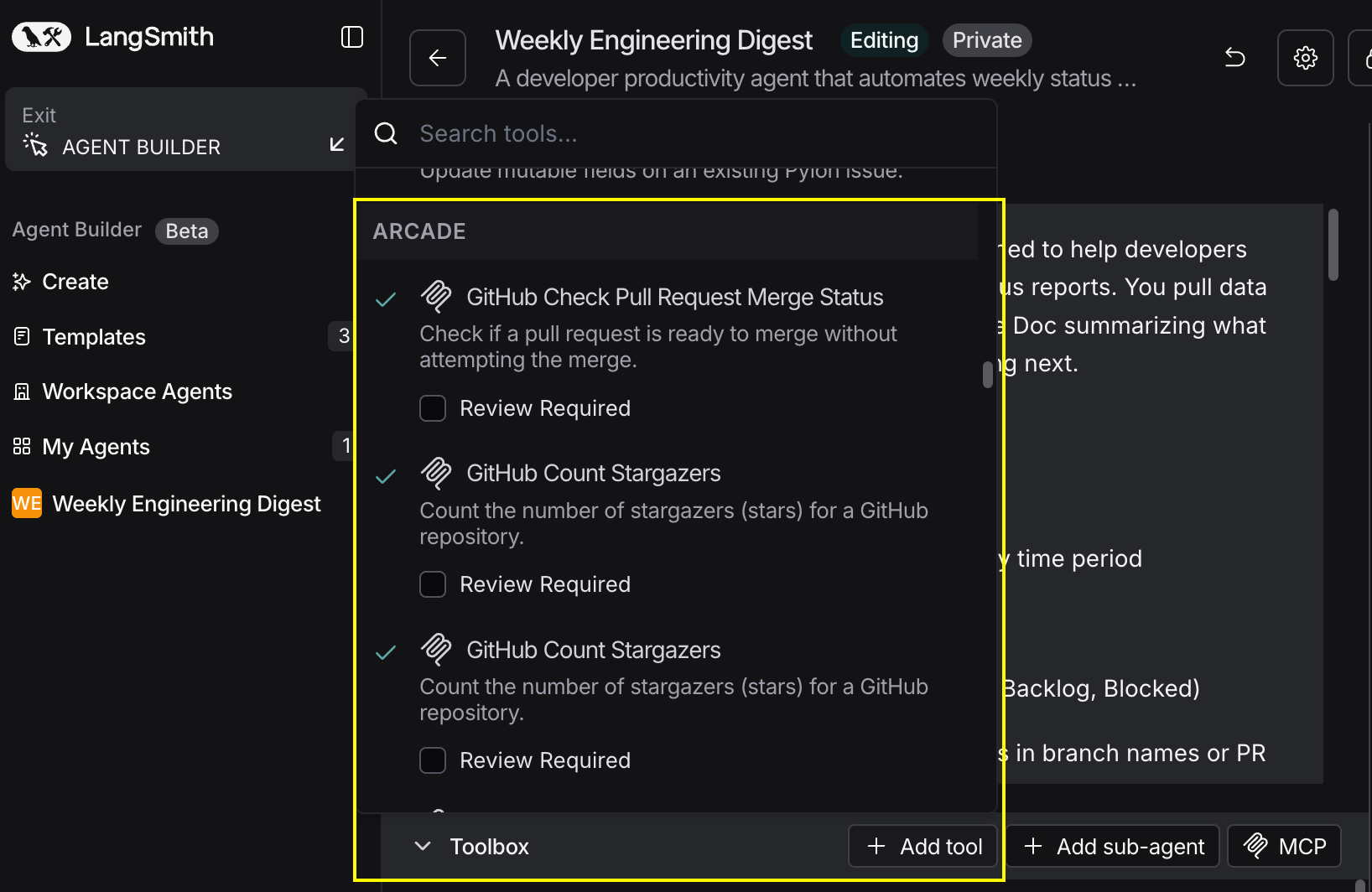Toggle Review Required under first GitHub Count Stargazers
Screen dimensions: 1372x892
click(x=433, y=584)
